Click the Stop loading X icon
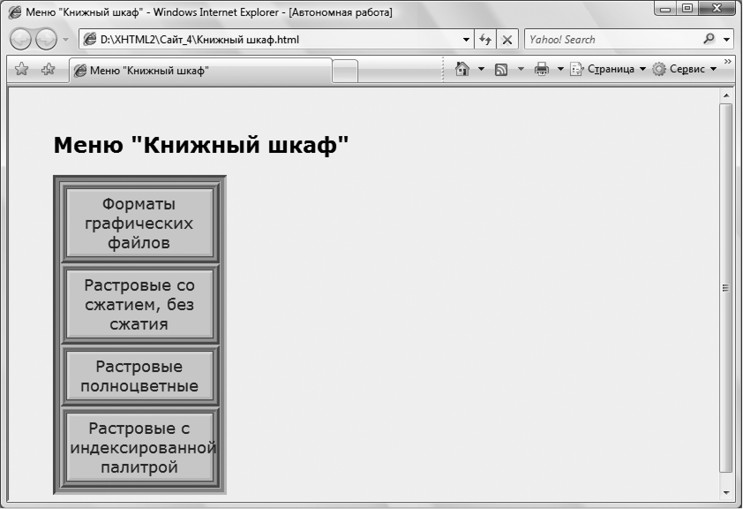Screen dimensions: 743x509 tap(507, 40)
